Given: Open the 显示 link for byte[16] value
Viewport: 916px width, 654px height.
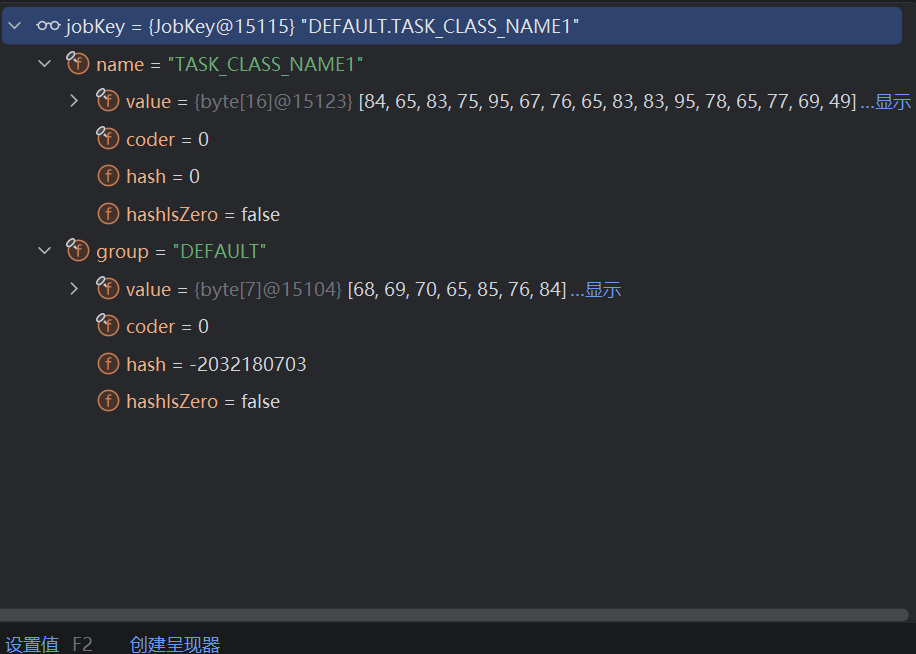Looking at the screenshot, I should coord(893,102).
